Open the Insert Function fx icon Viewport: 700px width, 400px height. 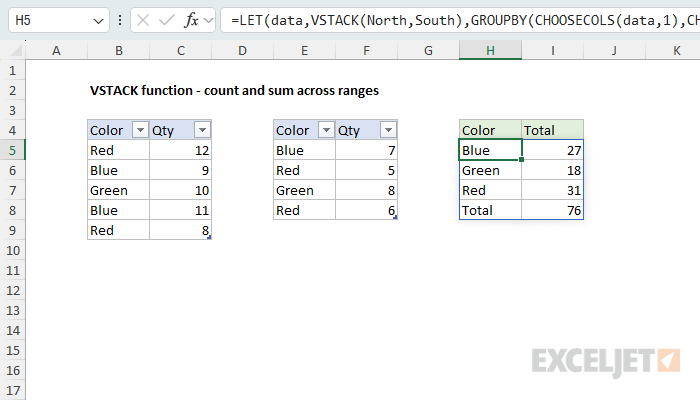192,20
